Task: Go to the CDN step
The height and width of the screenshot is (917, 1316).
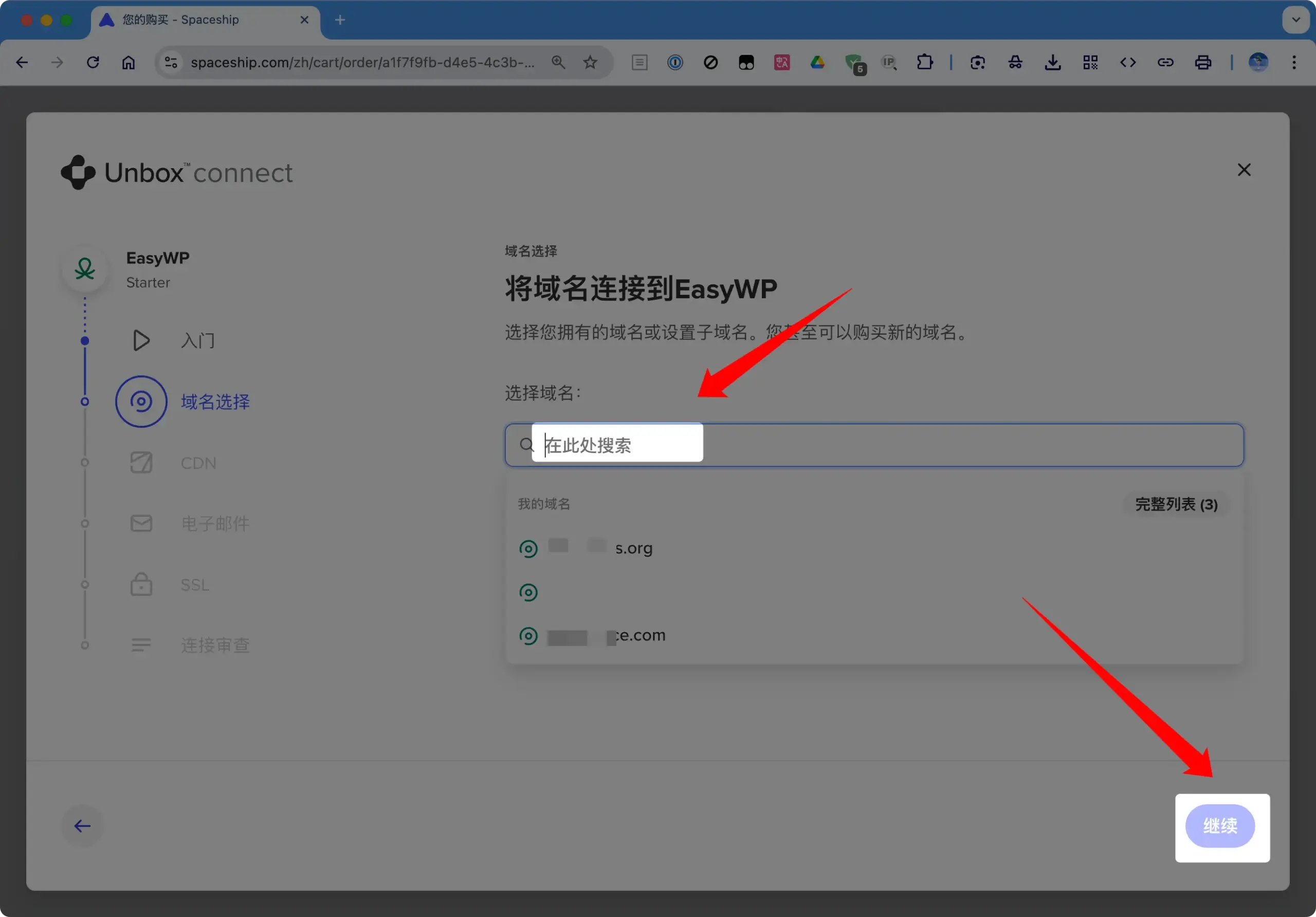Action: pyautogui.click(x=173, y=463)
